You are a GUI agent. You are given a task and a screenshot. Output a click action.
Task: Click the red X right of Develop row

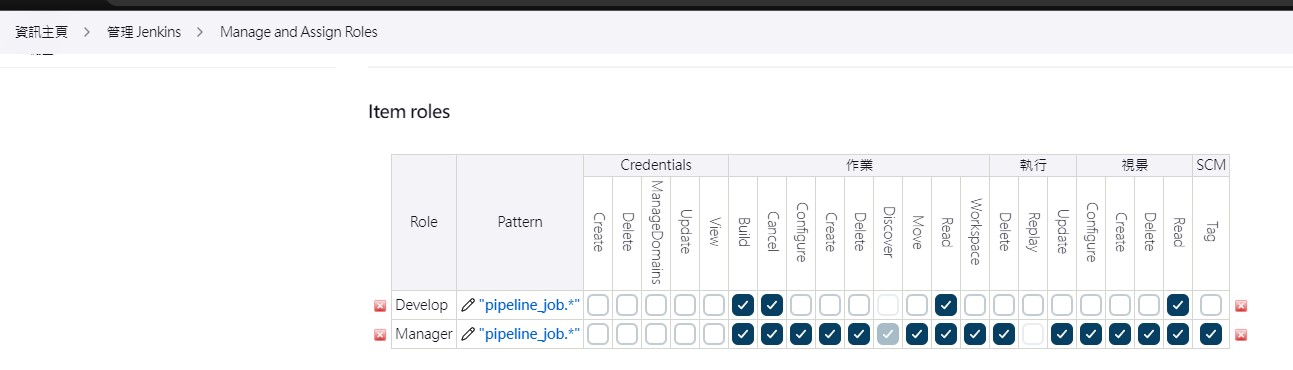pos(1241,306)
